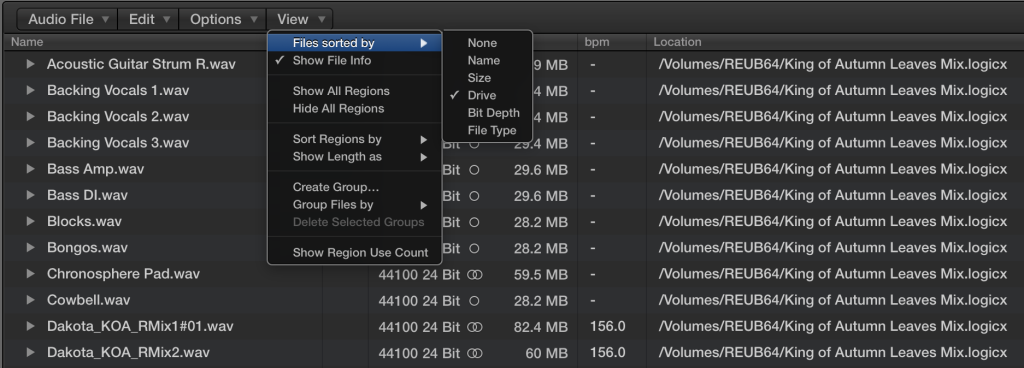This screenshot has height=368, width=1024.
Task: Select the Chronosphere Pad.wav file name
Action: point(123,273)
